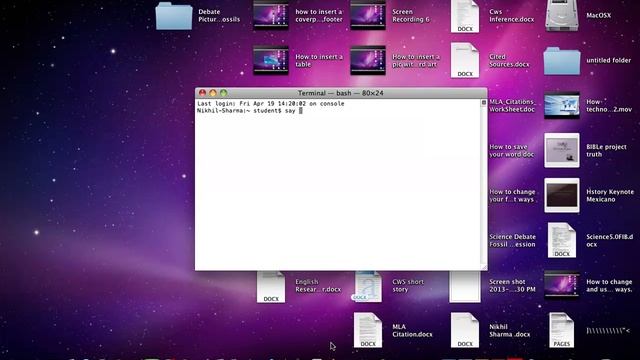Select the untitled folder icon

(x=562, y=61)
